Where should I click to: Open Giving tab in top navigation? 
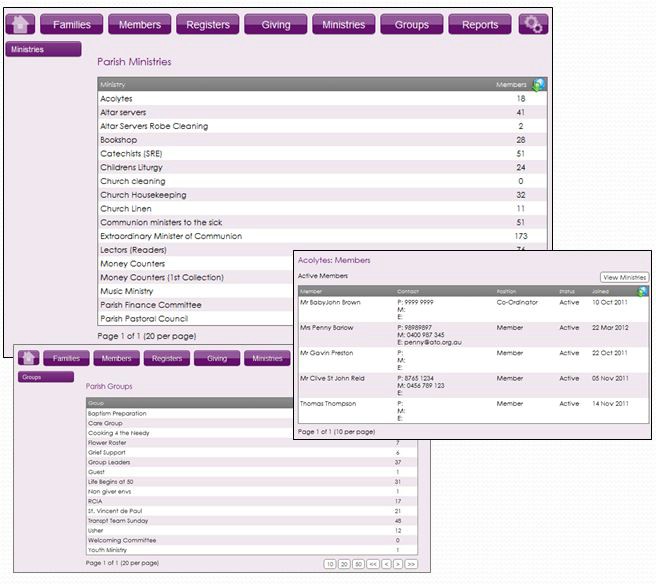[276, 24]
